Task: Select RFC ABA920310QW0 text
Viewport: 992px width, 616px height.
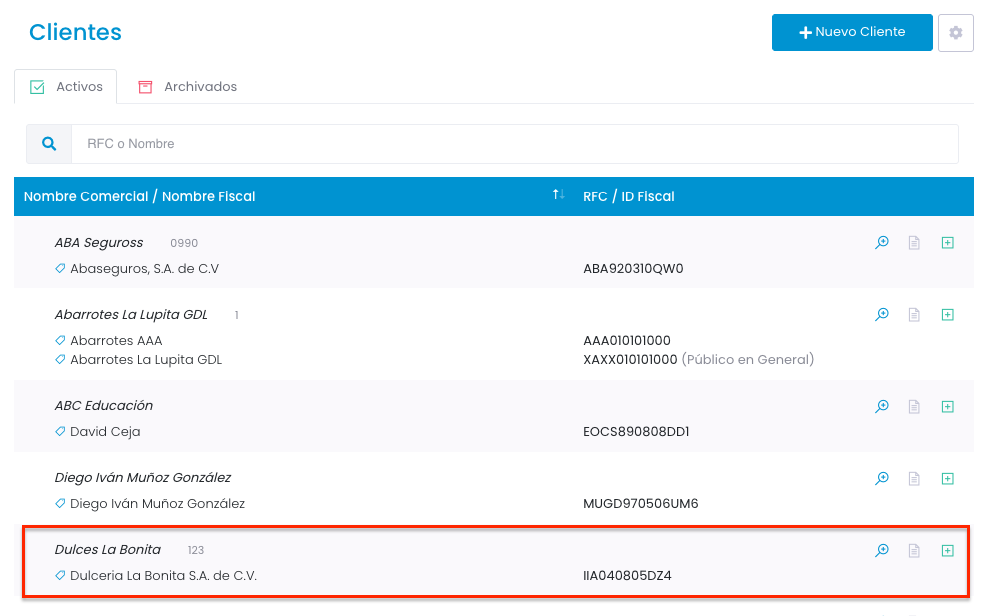Action: (x=633, y=268)
